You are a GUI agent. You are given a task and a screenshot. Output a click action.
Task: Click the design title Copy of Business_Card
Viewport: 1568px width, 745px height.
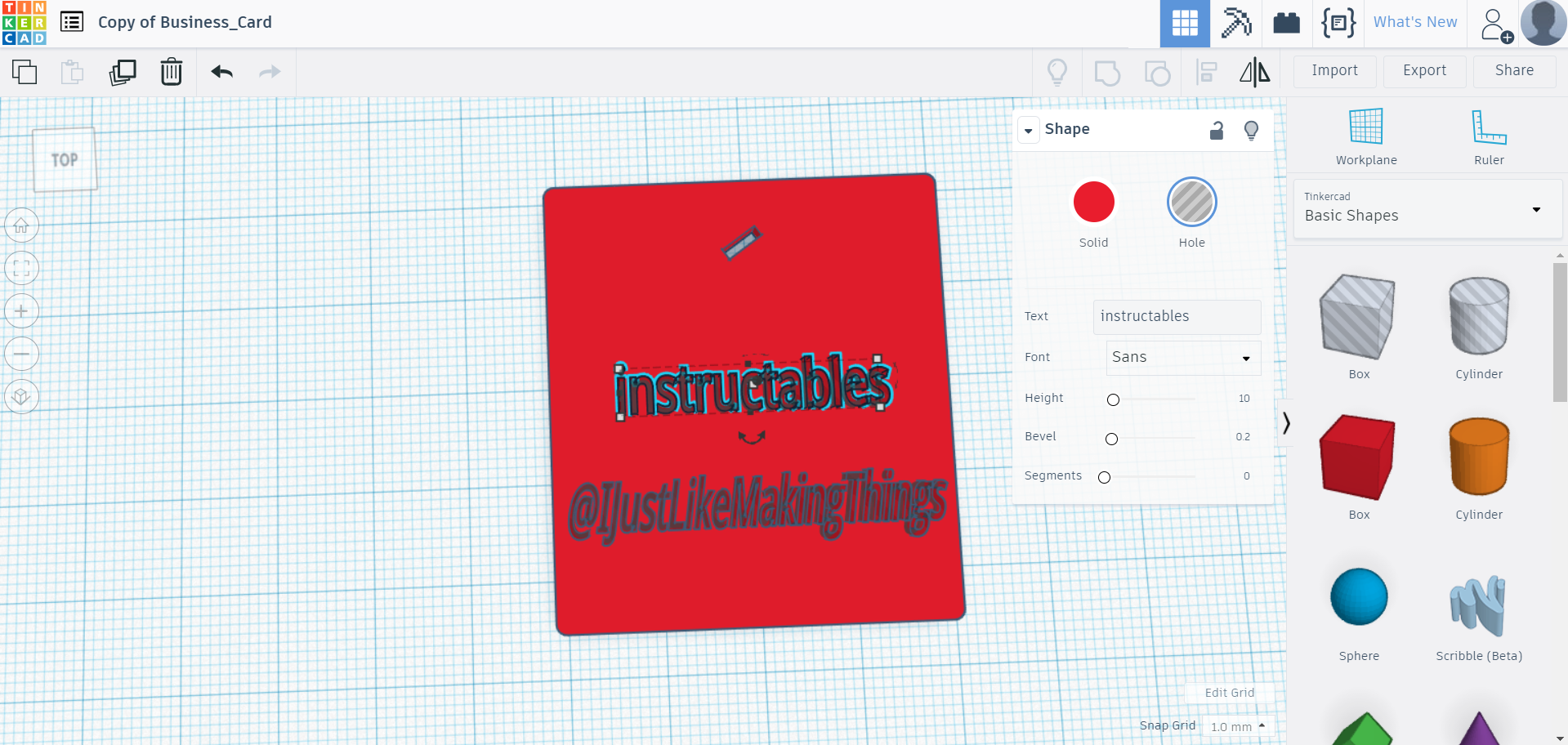coord(185,22)
